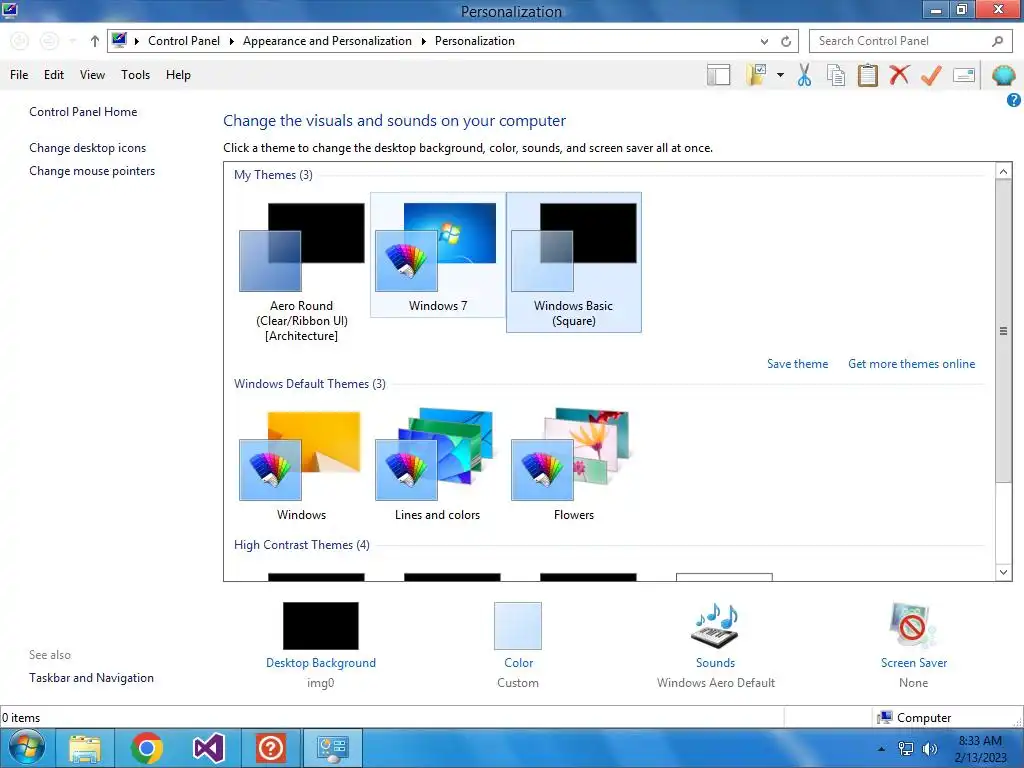This screenshot has height=768, width=1024.
Task: Open the blue Help question mark
Action: (x=1014, y=100)
